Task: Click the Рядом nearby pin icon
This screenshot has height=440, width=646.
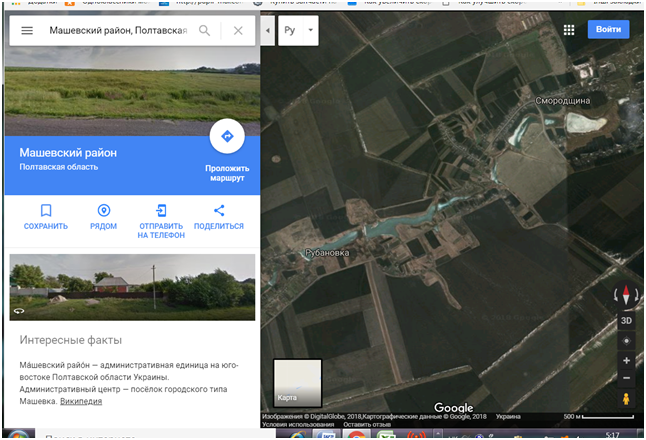Action: coord(104,211)
